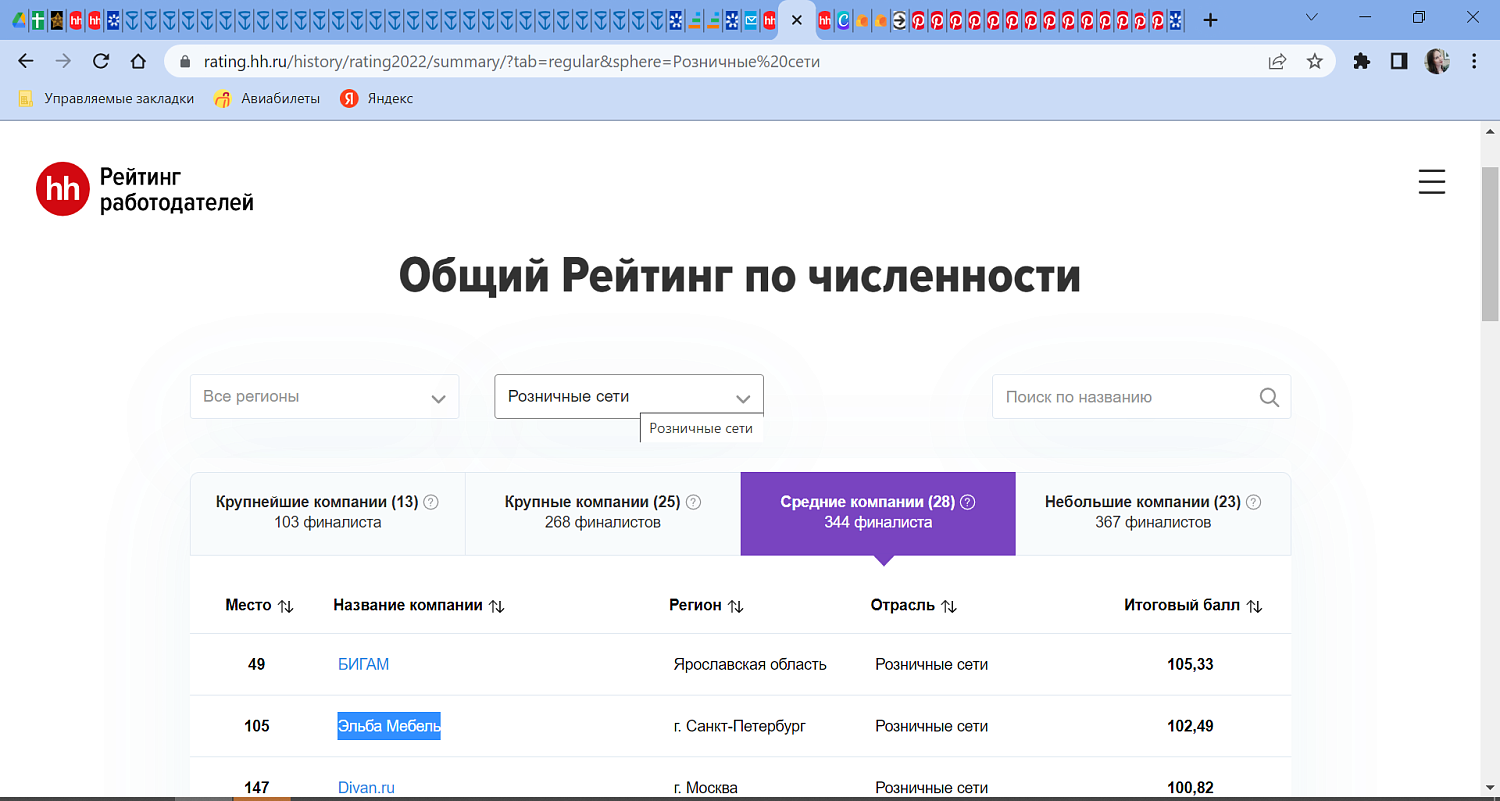Bookmark the page via the star icon
1500x801 pixels.
point(1315,61)
